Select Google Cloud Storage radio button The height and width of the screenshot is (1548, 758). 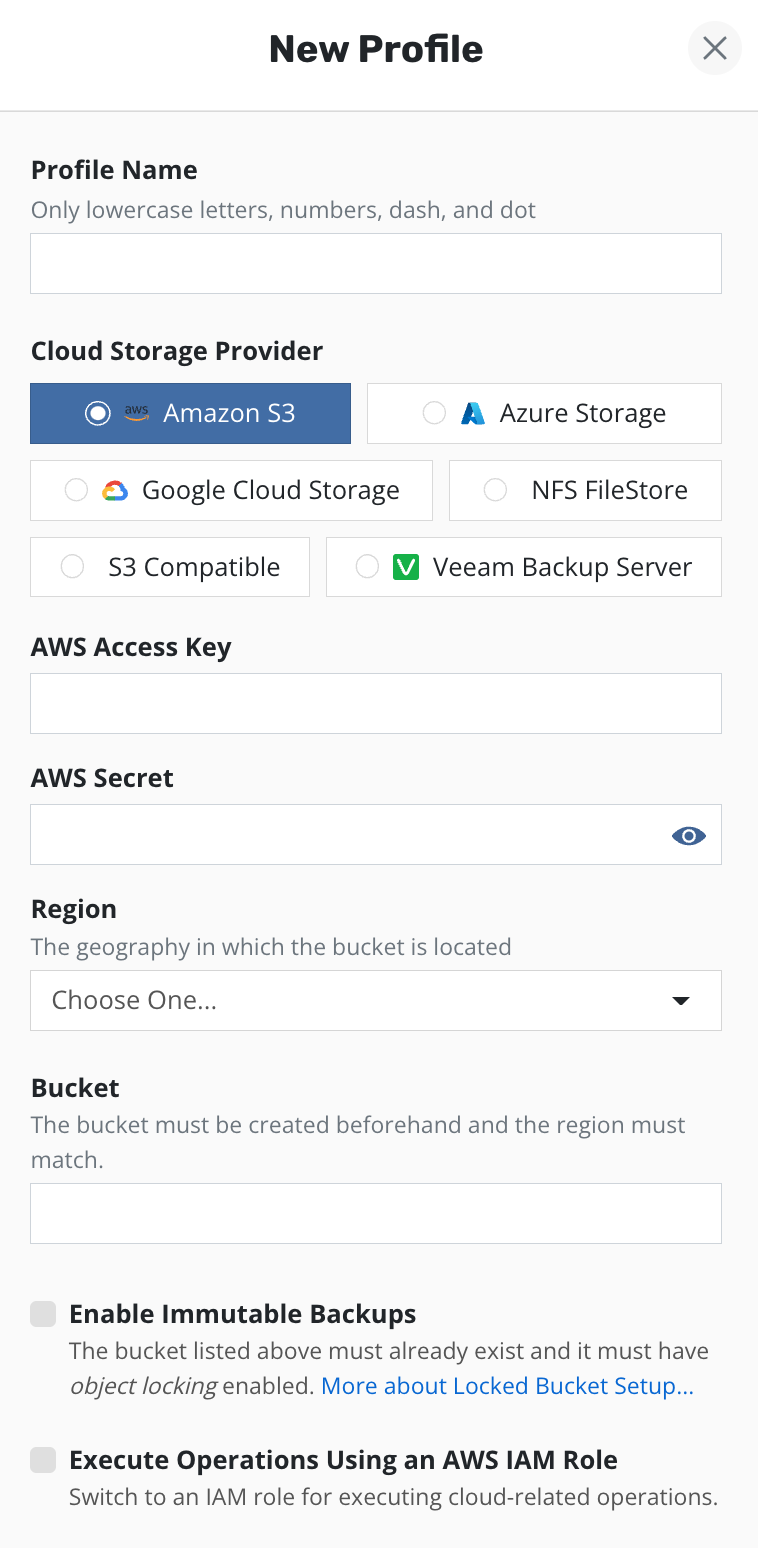coord(76,491)
